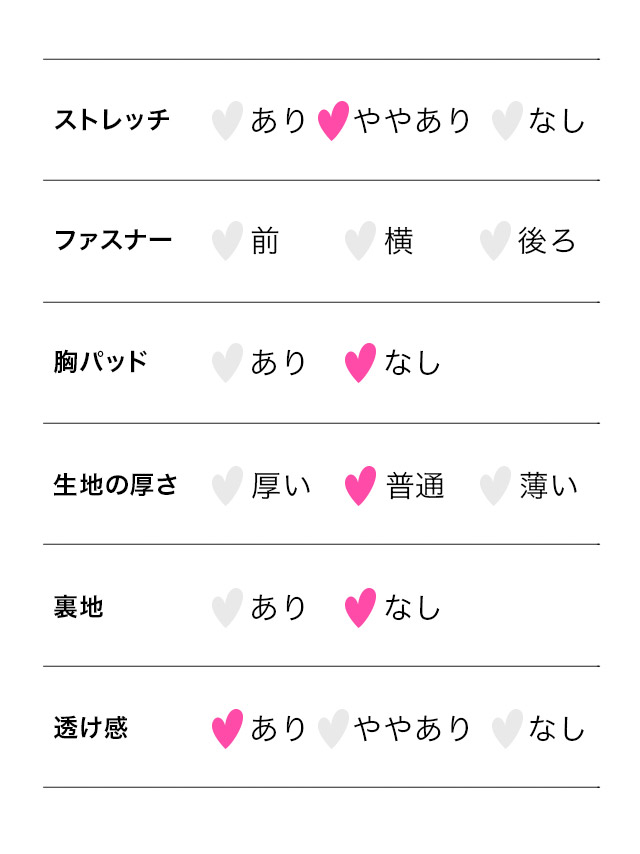The height and width of the screenshot is (854, 640).
Task: Choose the 普通 heart for 生地の厚さ
Action: coord(360,486)
